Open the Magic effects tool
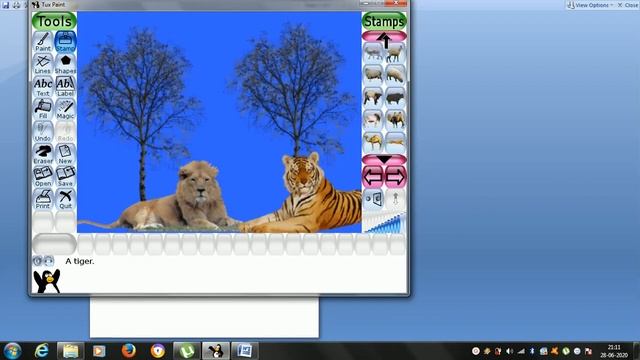 pos(65,109)
